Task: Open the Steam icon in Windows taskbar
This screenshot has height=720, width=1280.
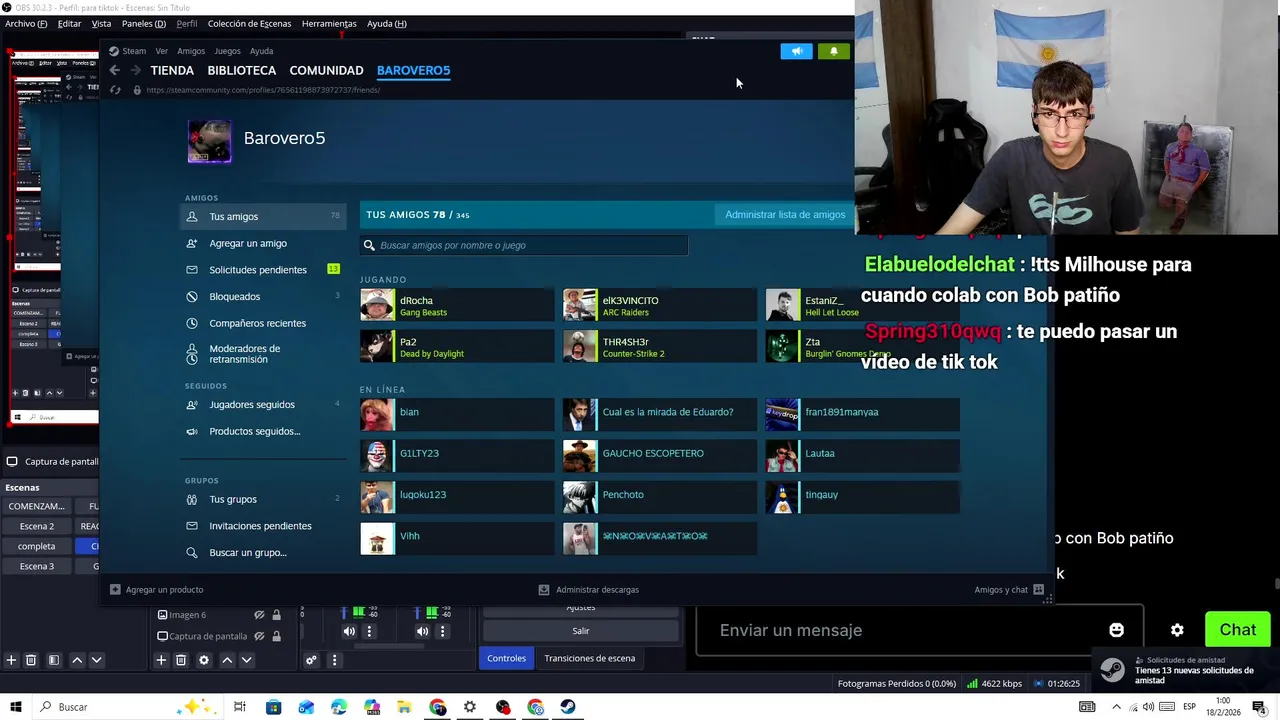Action: click(x=568, y=707)
